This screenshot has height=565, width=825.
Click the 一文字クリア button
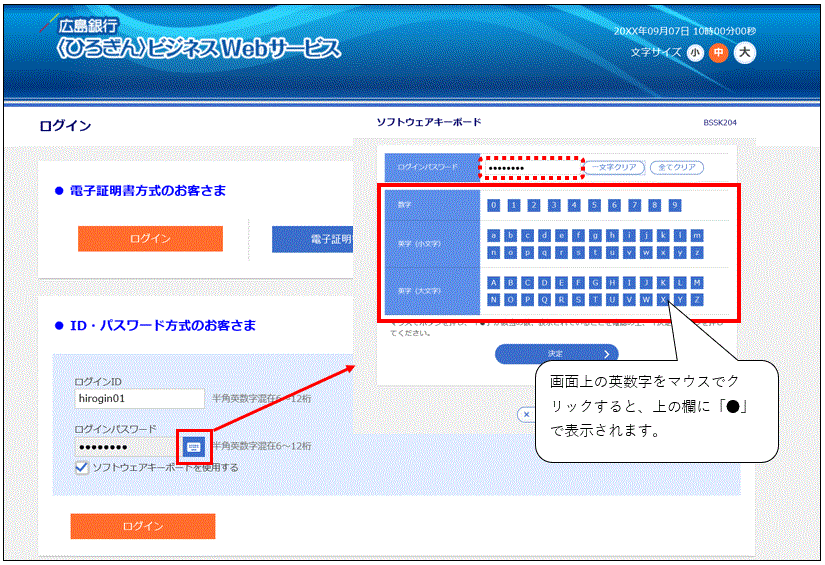click(614, 167)
